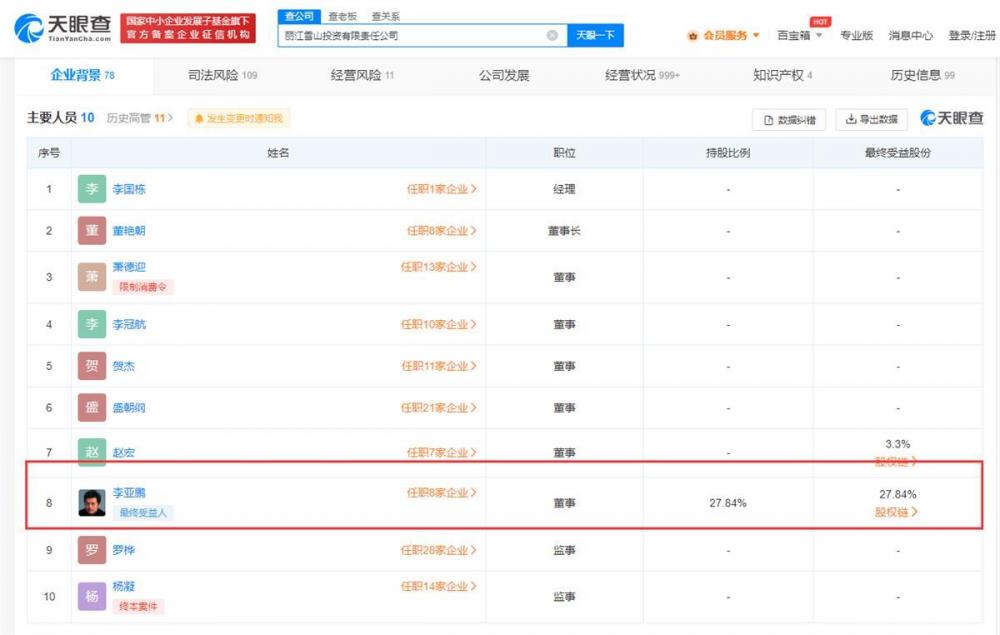Clear the search box with the X icon
Screen dimensions: 1000x635
[x=552, y=35]
